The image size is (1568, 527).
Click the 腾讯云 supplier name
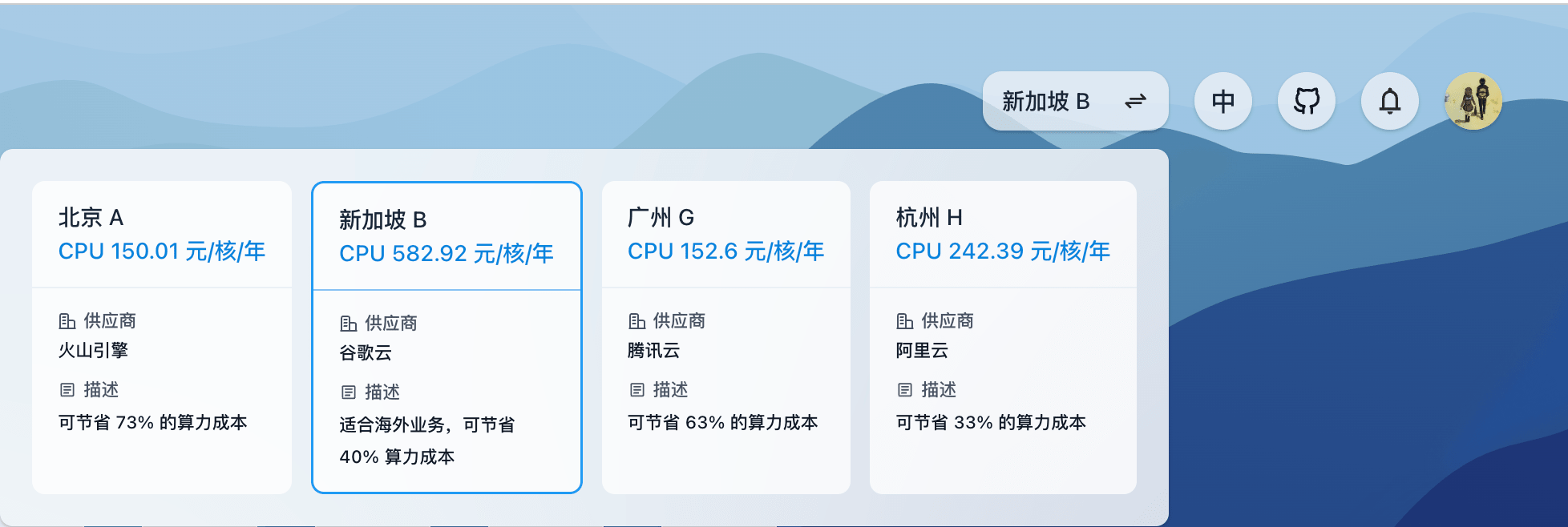pos(653,351)
